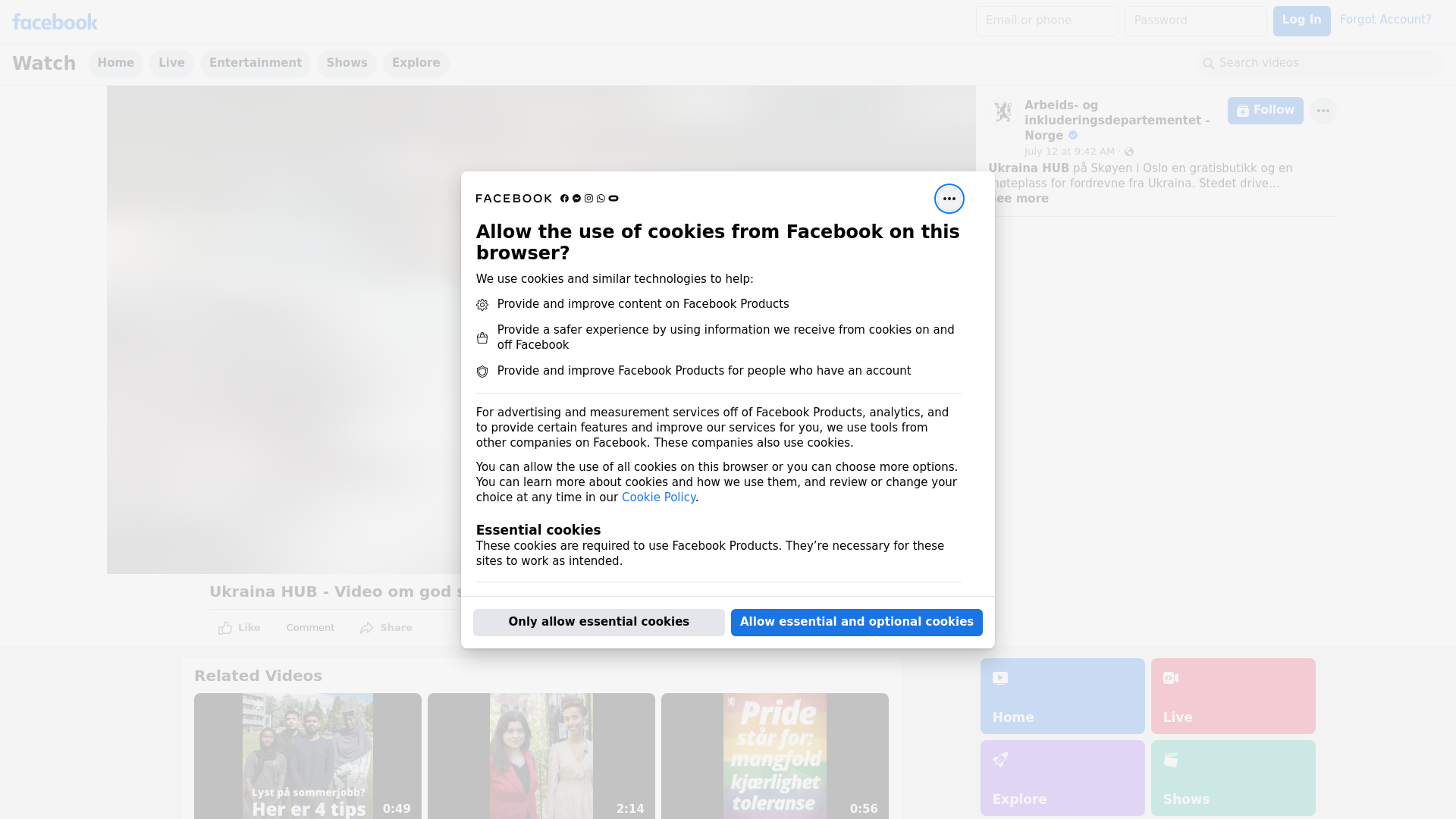Click the Shows tile clapperboard icon
The image size is (1456, 819).
[1171, 760]
